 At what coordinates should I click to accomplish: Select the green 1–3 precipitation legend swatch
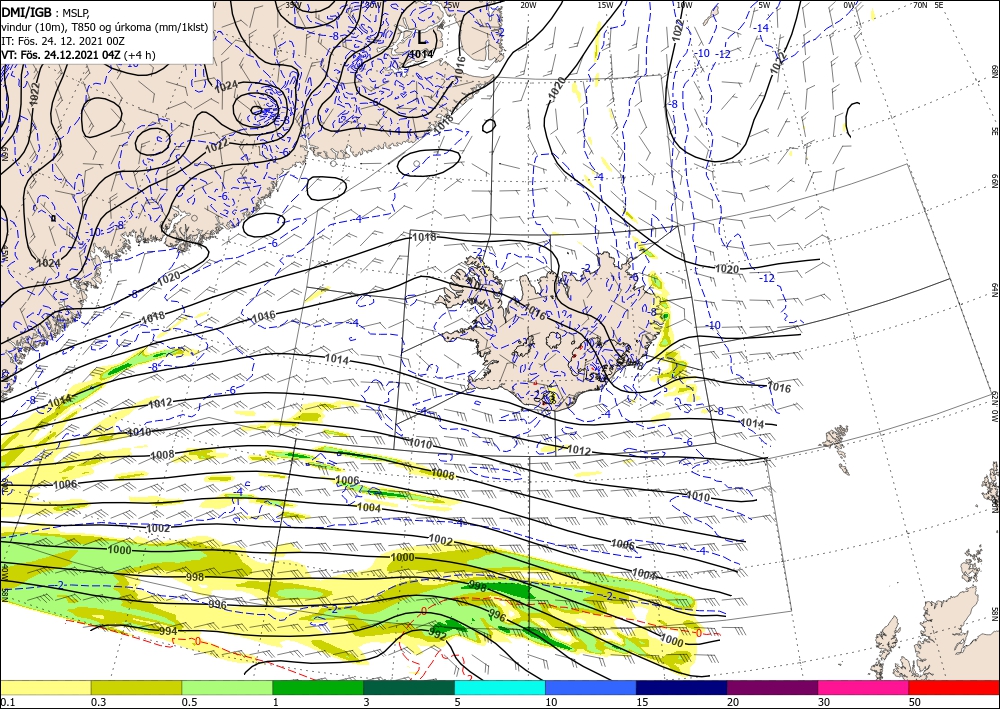[318, 687]
